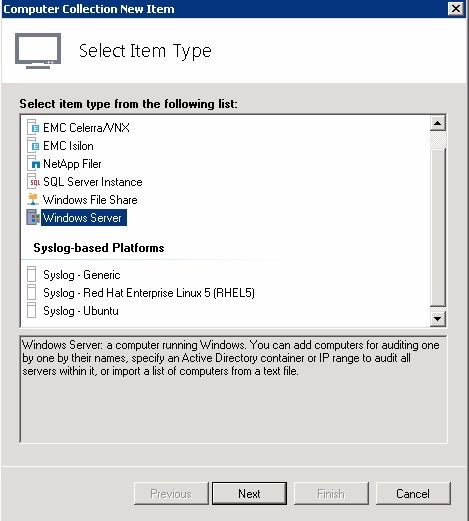
Task: Click the EMC Celerra/VNX item icon
Action: pyautogui.click(x=33, y=128)
